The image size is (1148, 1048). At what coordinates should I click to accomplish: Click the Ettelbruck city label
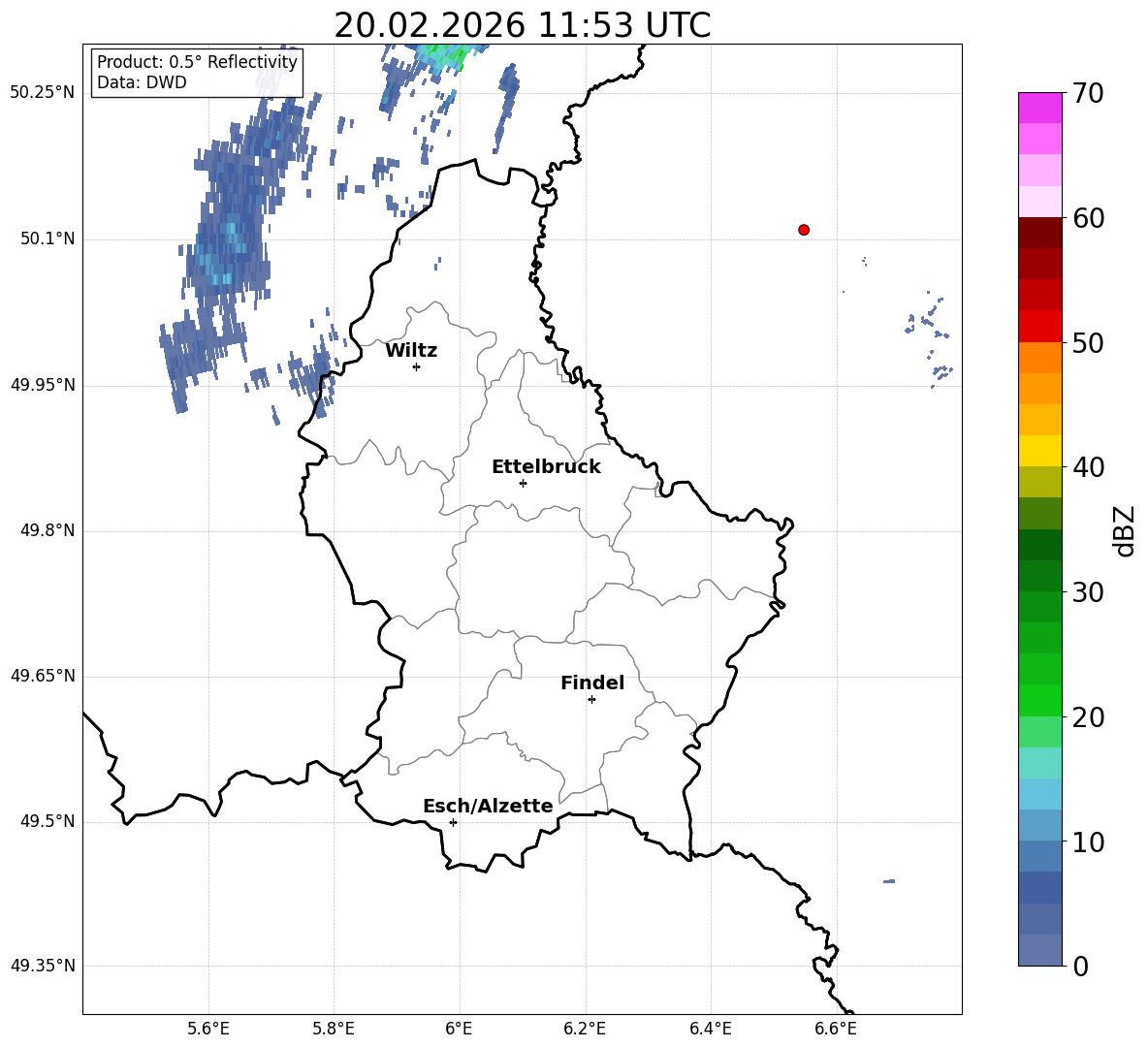click(546, 467)
